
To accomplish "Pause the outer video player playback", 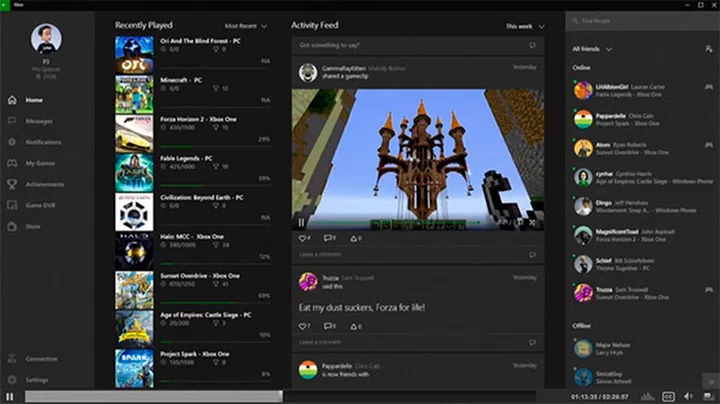I will click(x=11, y=396).
